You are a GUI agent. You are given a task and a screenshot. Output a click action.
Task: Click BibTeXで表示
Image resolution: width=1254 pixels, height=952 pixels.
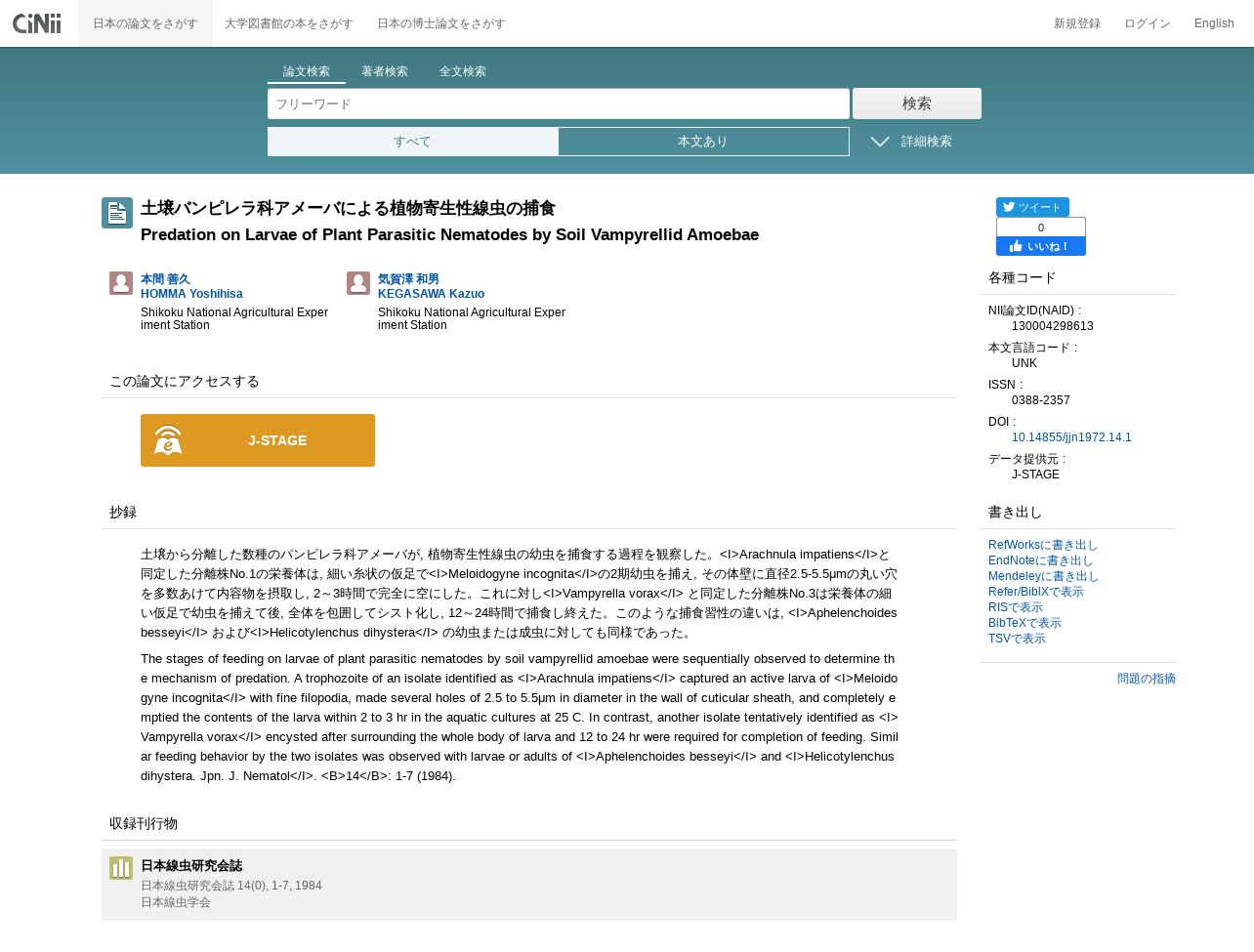pyautogui.click(x=1024, y=623)
